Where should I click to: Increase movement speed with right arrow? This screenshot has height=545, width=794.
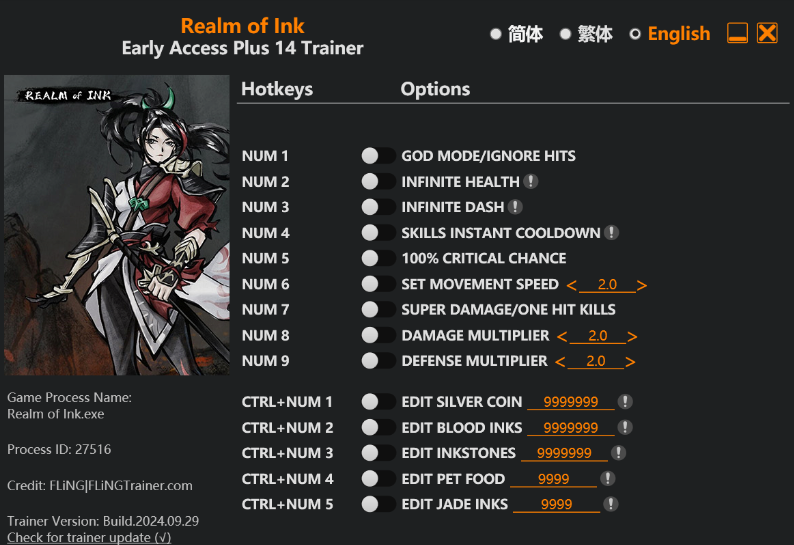(642, 285)
